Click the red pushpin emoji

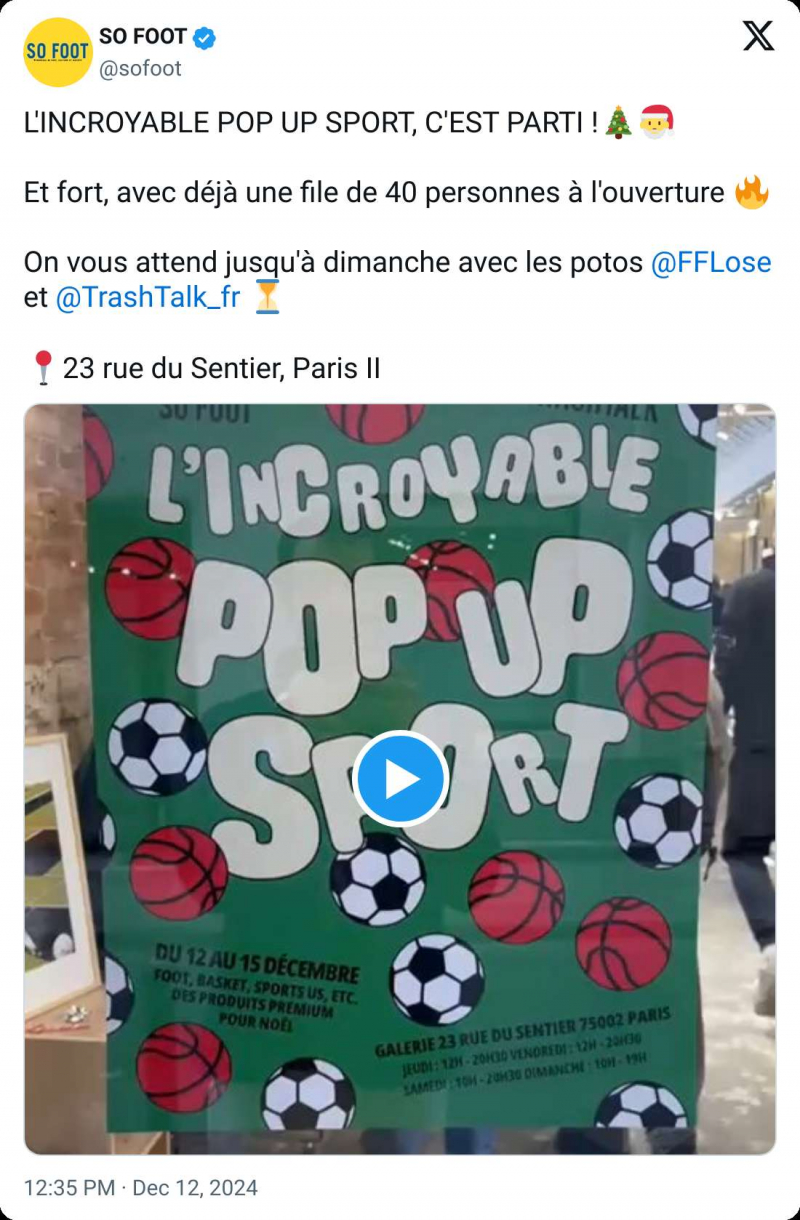[x=42, y=368]
